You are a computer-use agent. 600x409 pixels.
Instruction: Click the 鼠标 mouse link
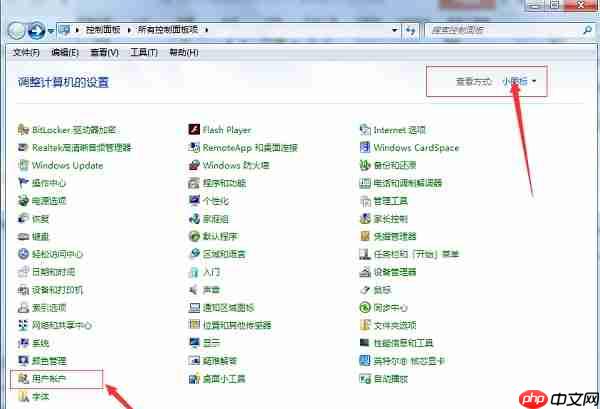click(x=382, y=290)
